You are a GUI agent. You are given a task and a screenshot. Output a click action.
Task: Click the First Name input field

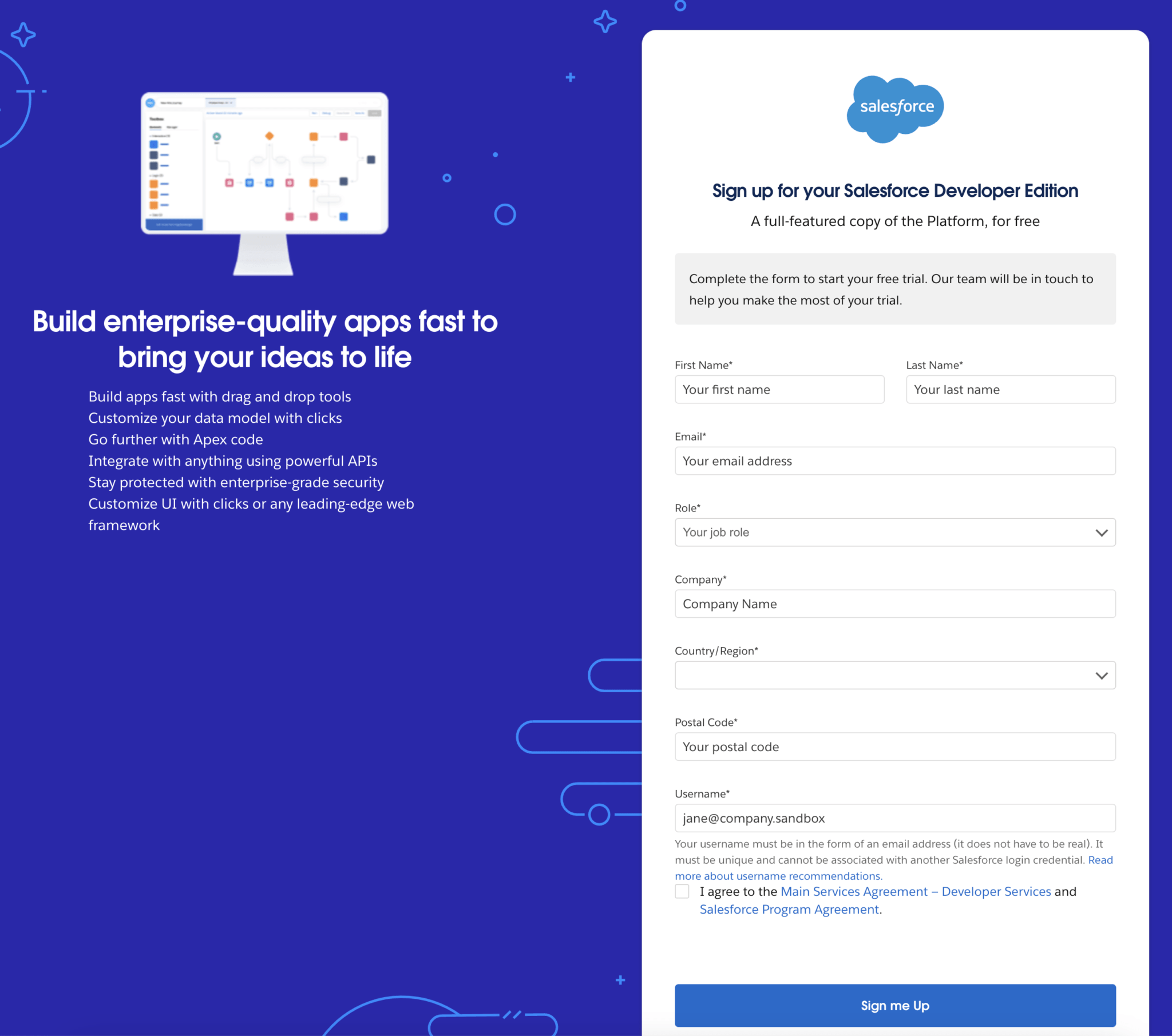point(779,390)
